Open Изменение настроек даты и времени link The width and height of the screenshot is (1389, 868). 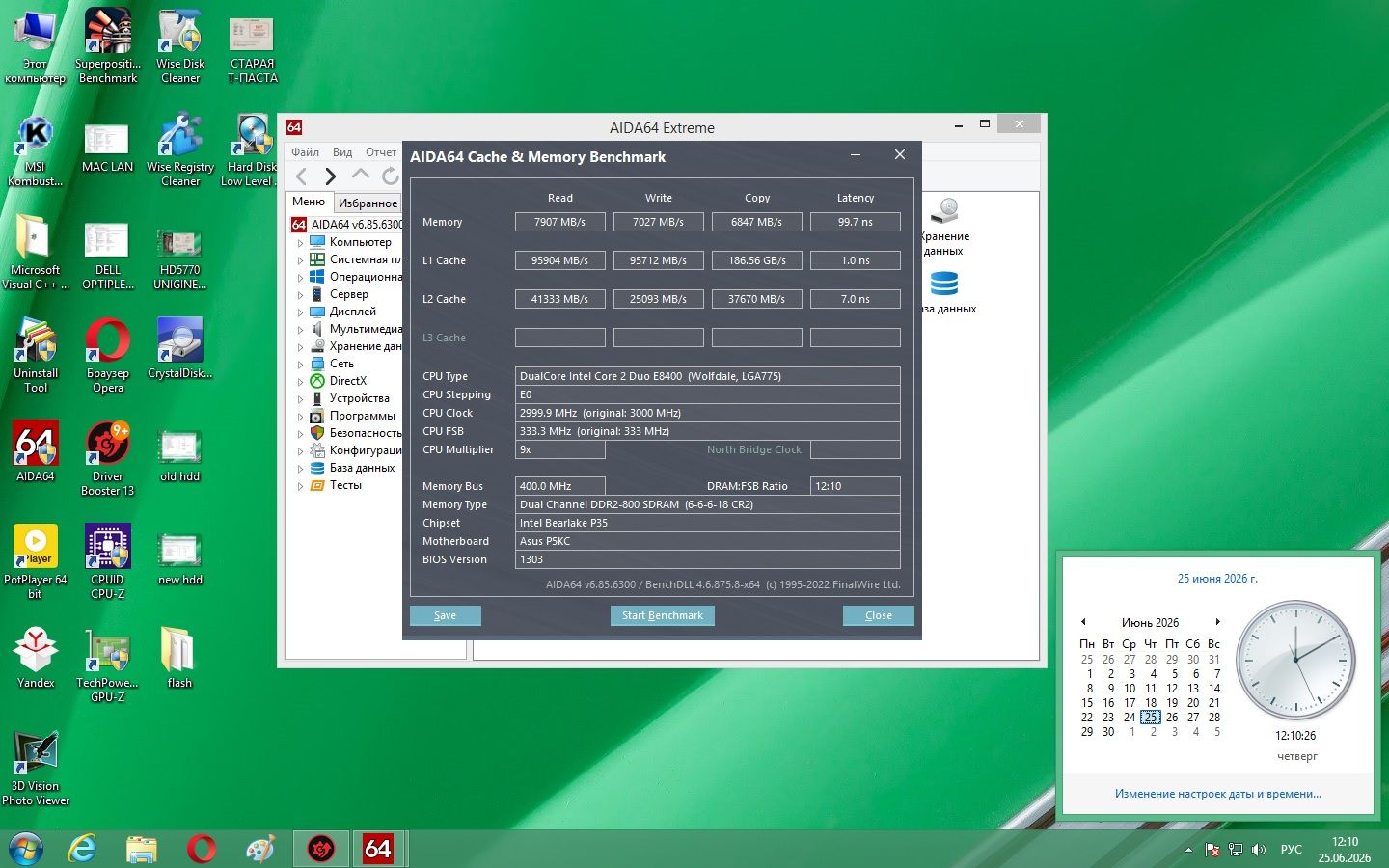(1217, 794)
